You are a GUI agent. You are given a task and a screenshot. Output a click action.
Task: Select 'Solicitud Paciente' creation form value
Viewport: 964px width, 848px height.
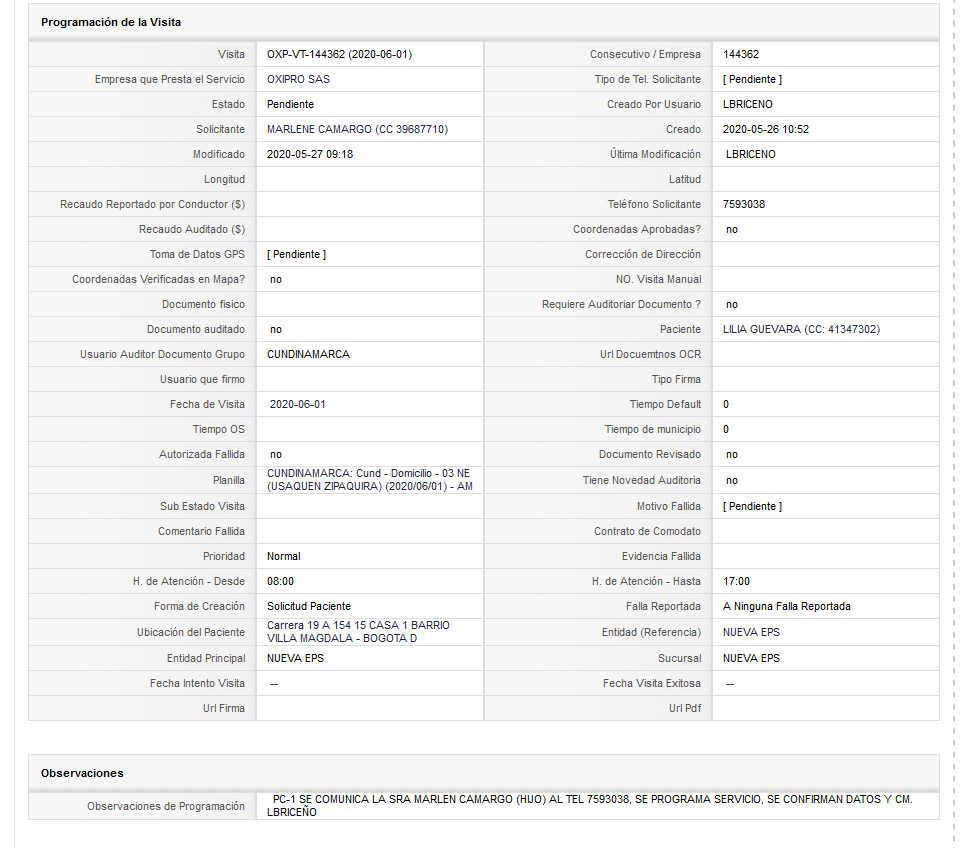309,606
